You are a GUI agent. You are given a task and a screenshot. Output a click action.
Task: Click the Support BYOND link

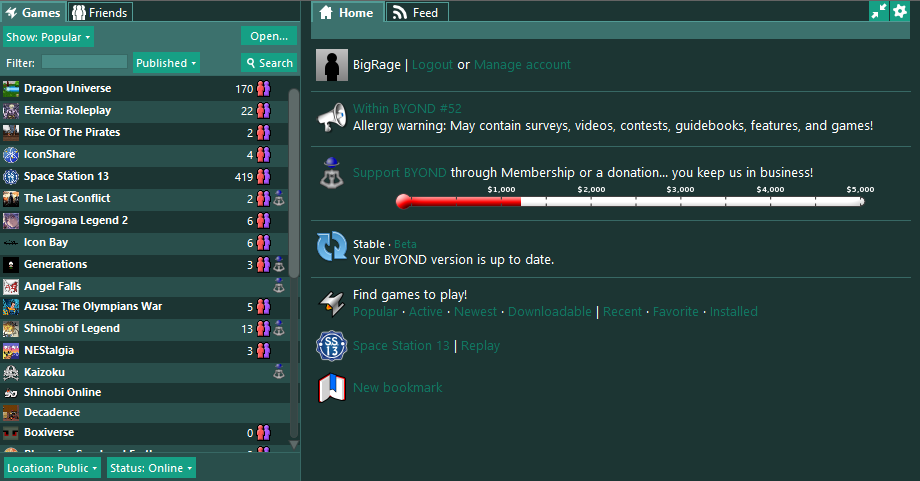tap(400, 172)
